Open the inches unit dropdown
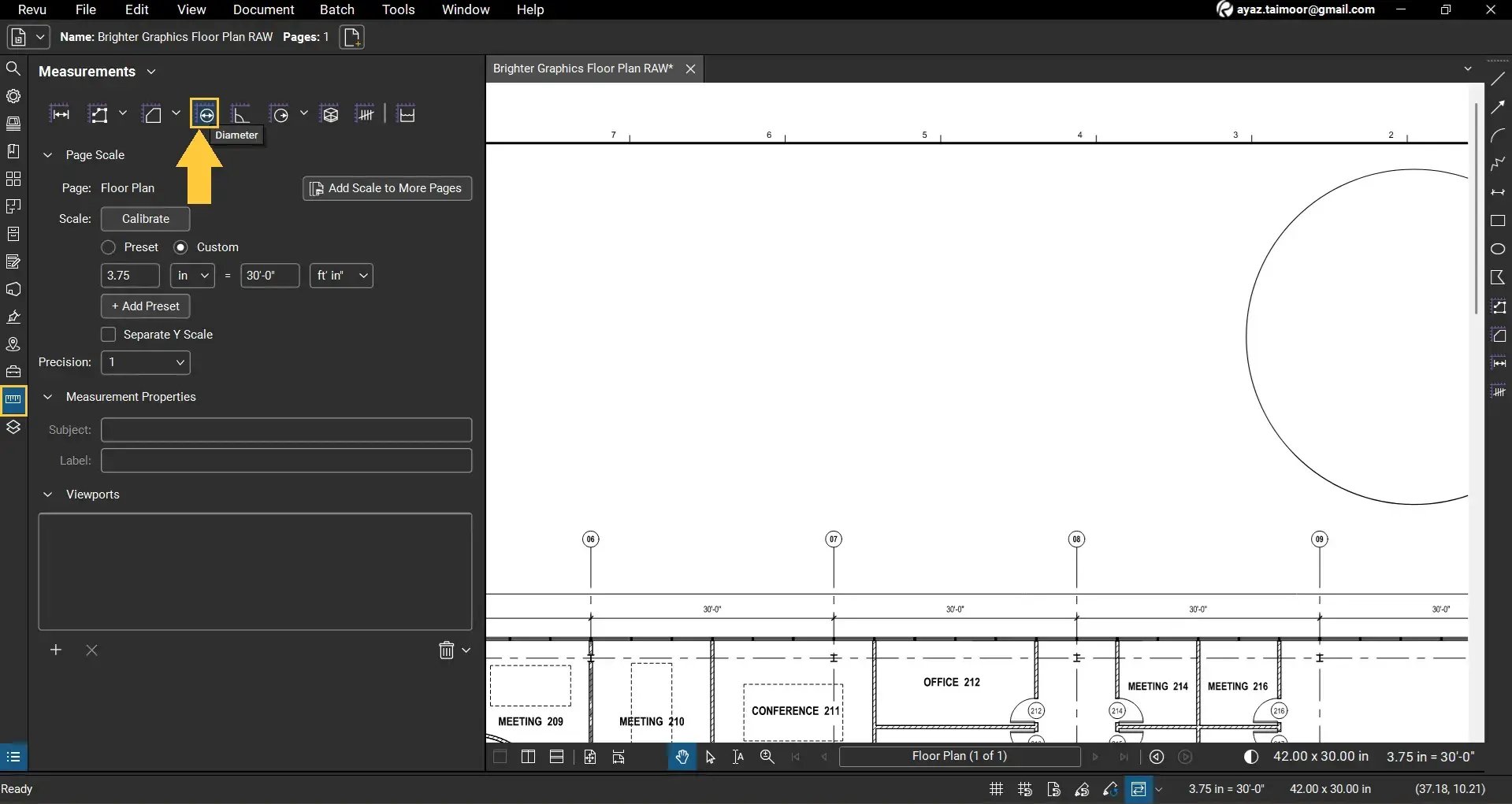1512x804 pixels. pyautogui.click(x=191, y=275)
